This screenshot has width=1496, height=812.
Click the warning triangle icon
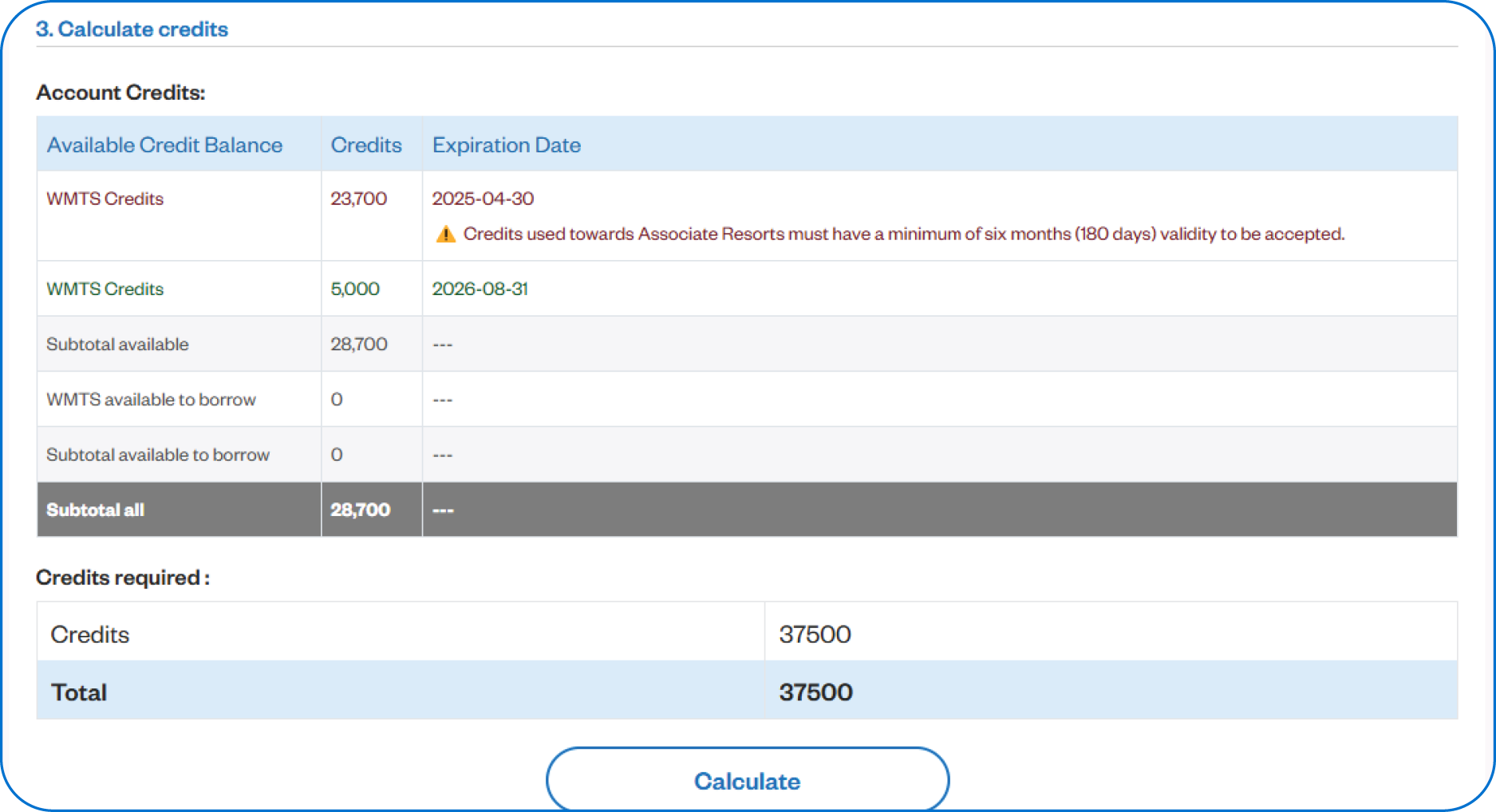[447, 234]
